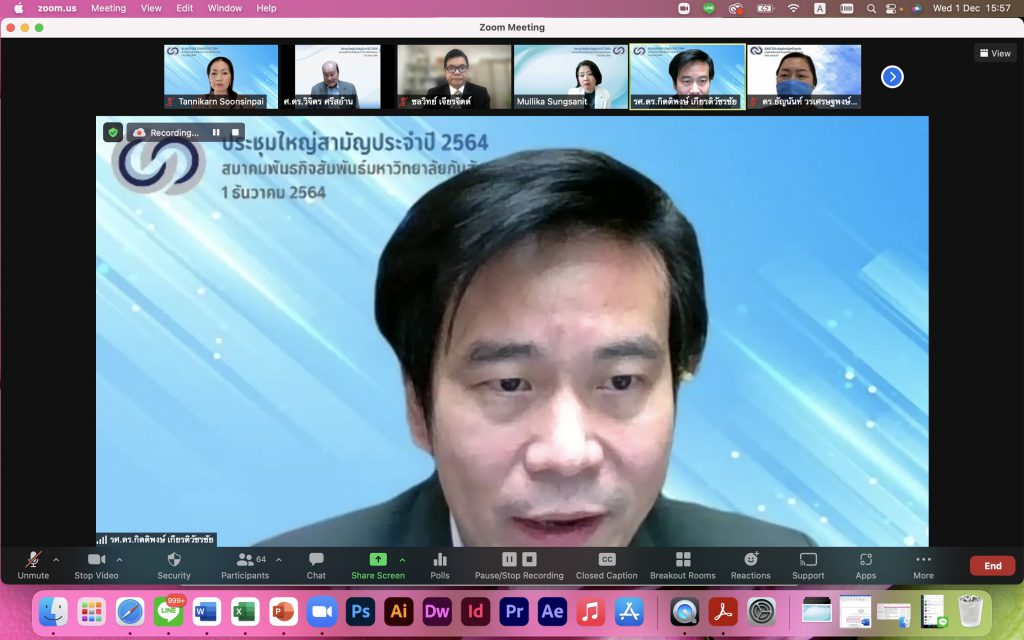Stop recording from bottom toolbar
1024x640 pixels.
click(x=530, y=559)
